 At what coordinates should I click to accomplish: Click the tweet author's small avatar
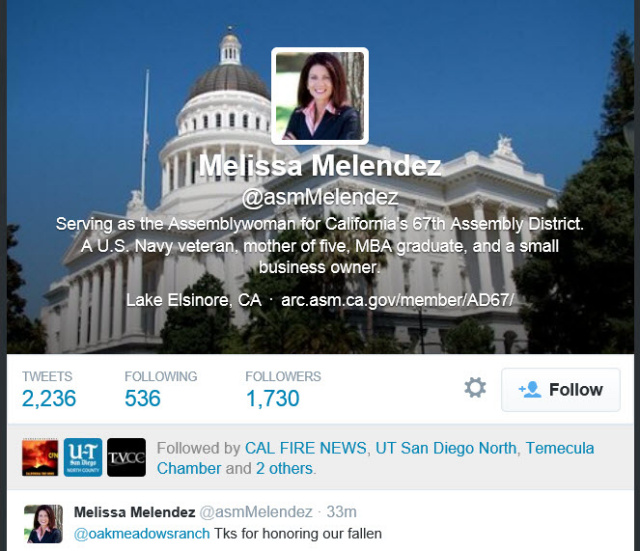pos(43,524)
